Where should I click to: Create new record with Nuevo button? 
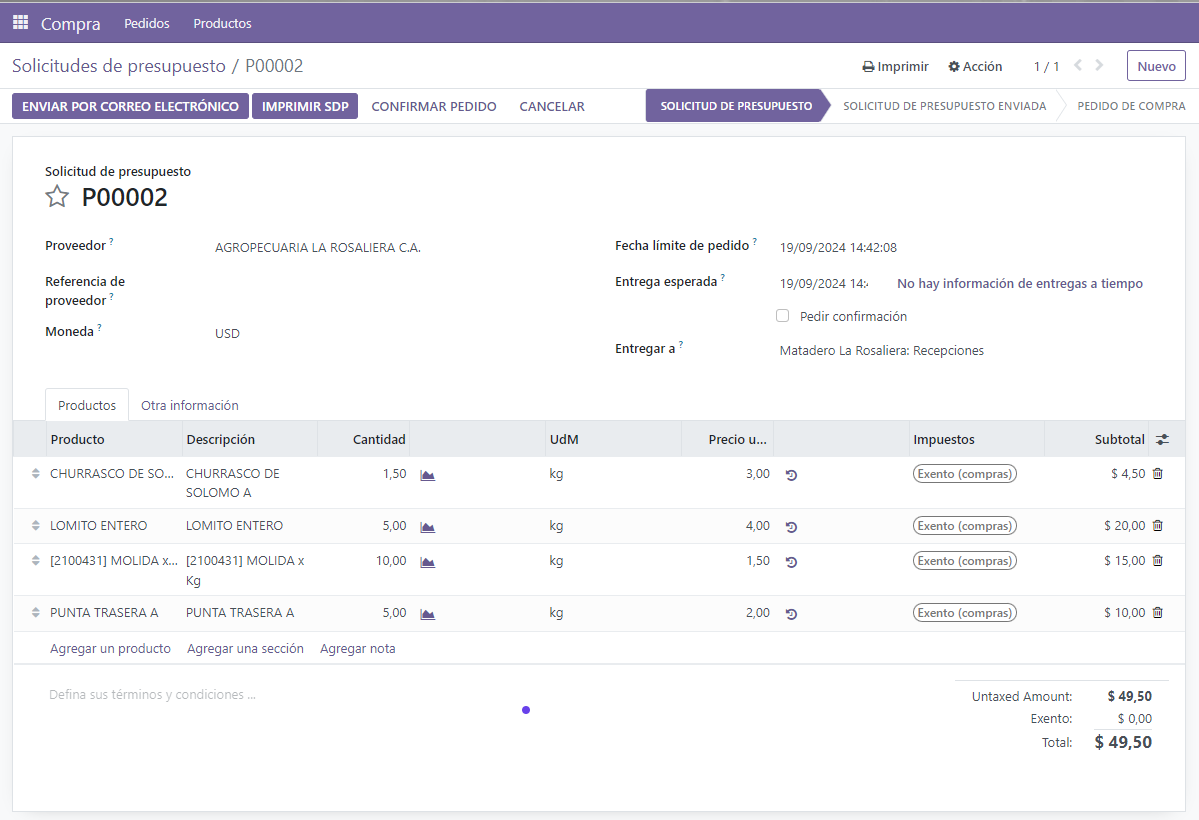(x=1156, y=66)
